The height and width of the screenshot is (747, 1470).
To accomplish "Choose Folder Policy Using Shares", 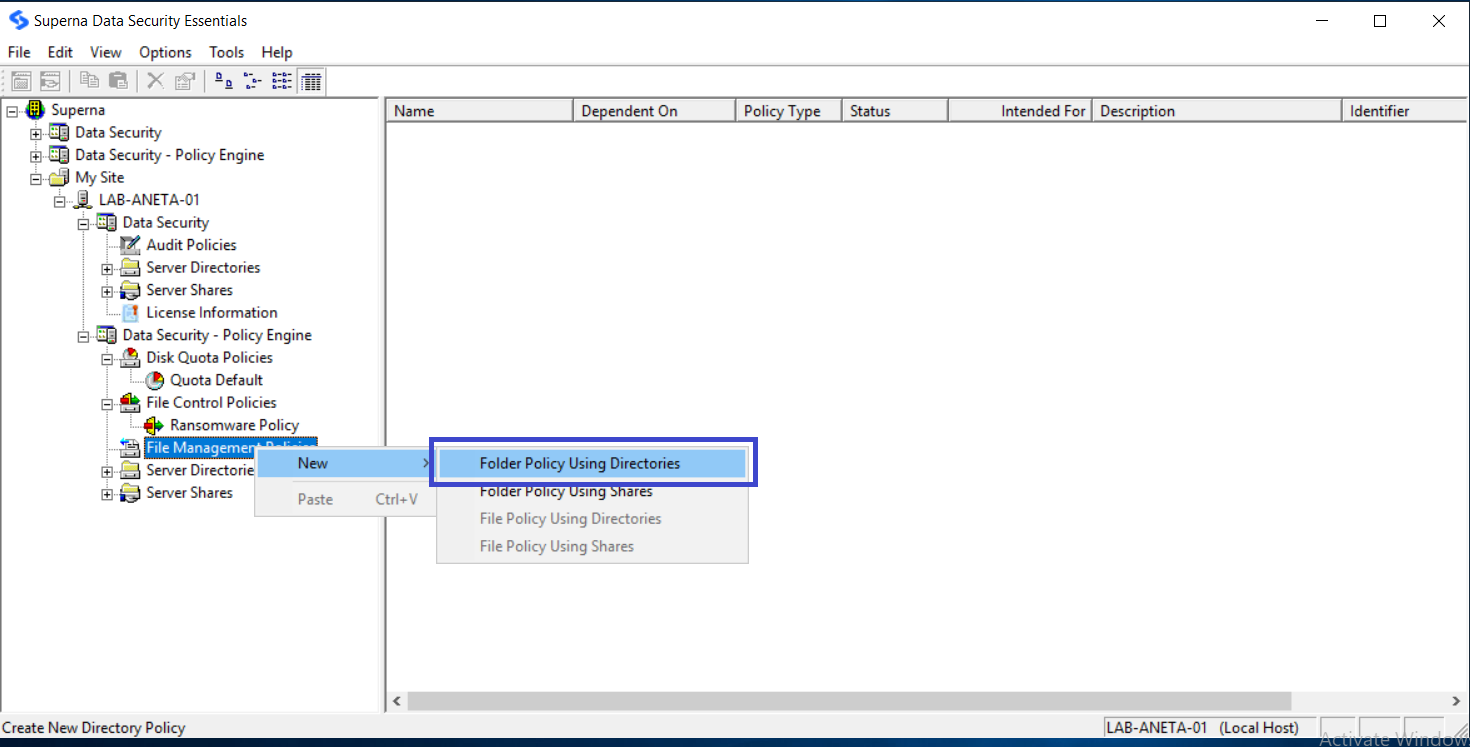I will click(x=592, y=491).
